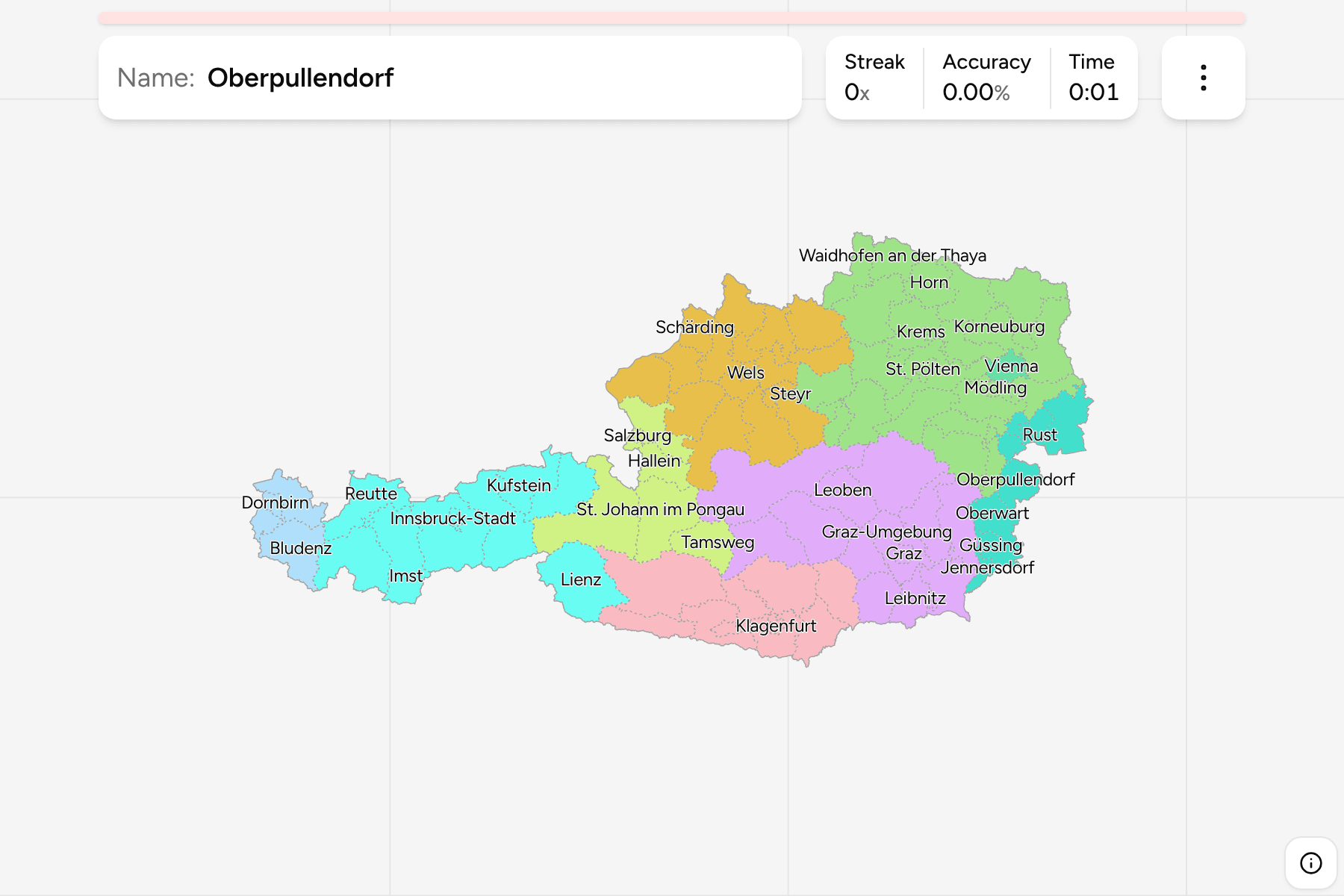The image size is (1344, 896).
Task: Click the Name prompt box
Action: tap(450, 78)
